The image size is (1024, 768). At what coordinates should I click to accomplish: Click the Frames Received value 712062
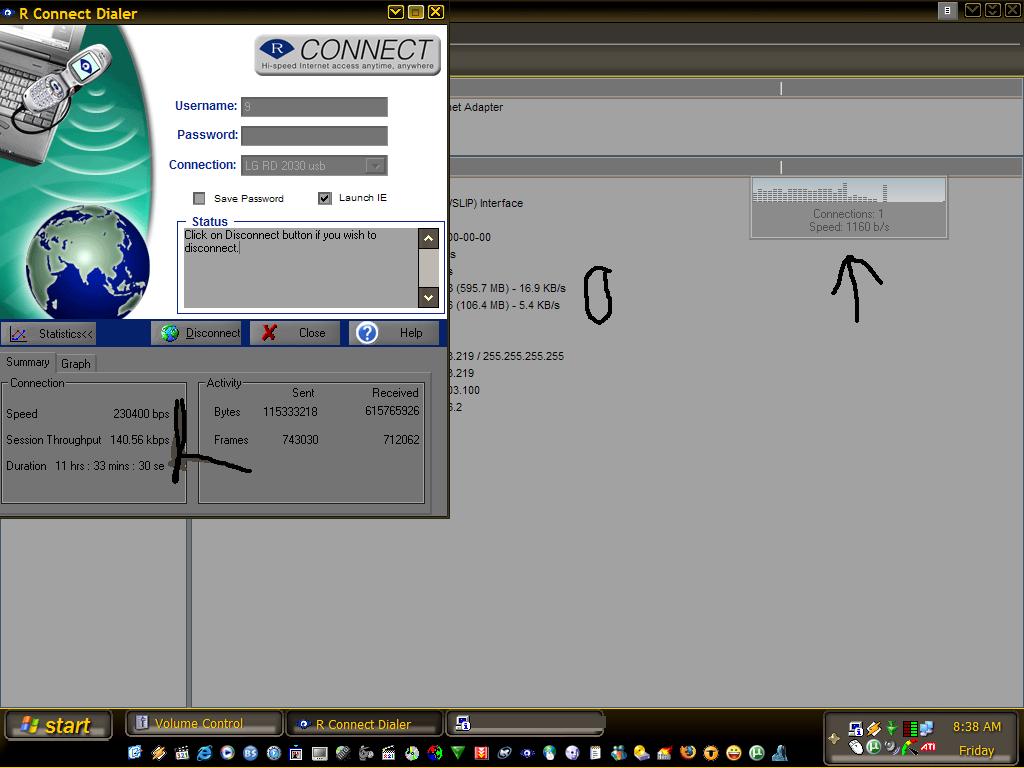click(402, 440)
